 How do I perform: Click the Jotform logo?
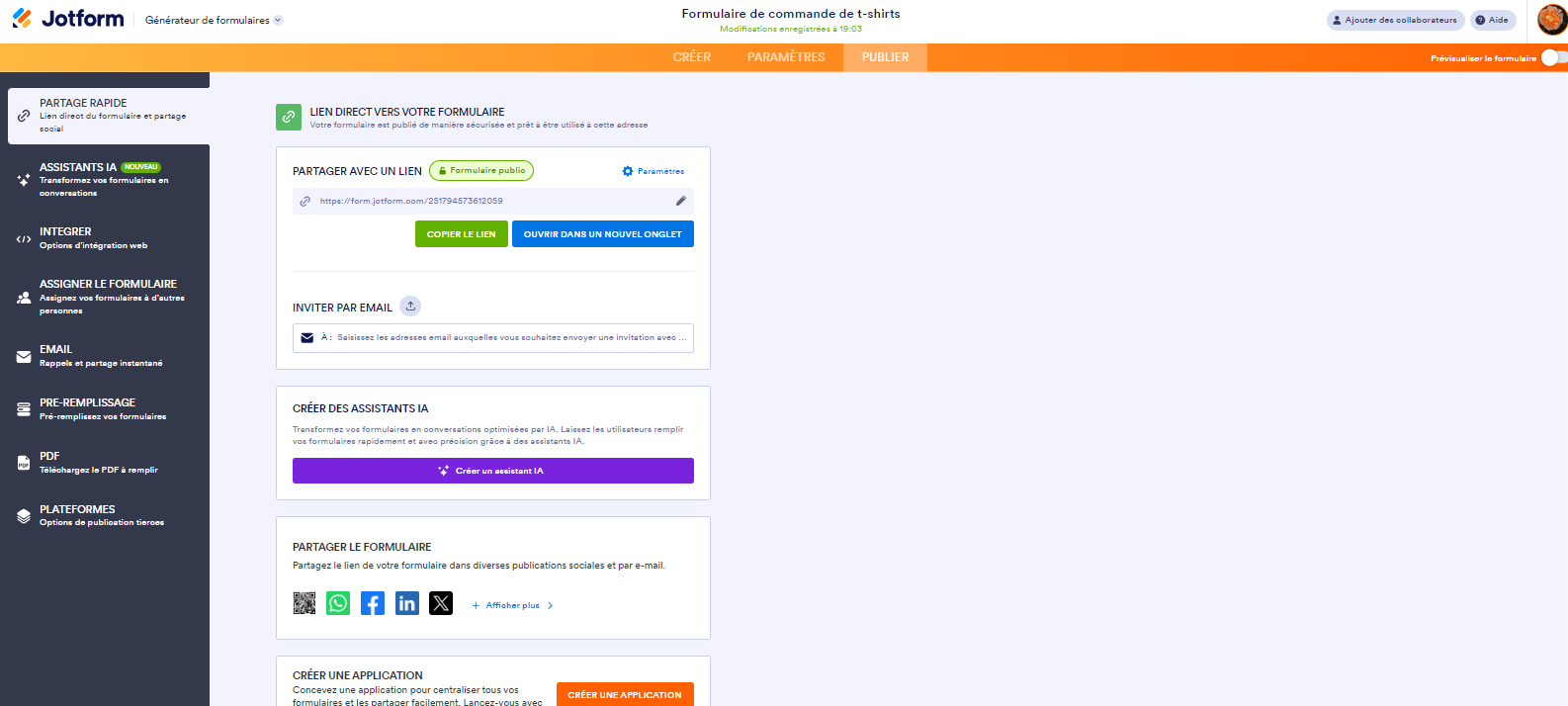(68, 19)
